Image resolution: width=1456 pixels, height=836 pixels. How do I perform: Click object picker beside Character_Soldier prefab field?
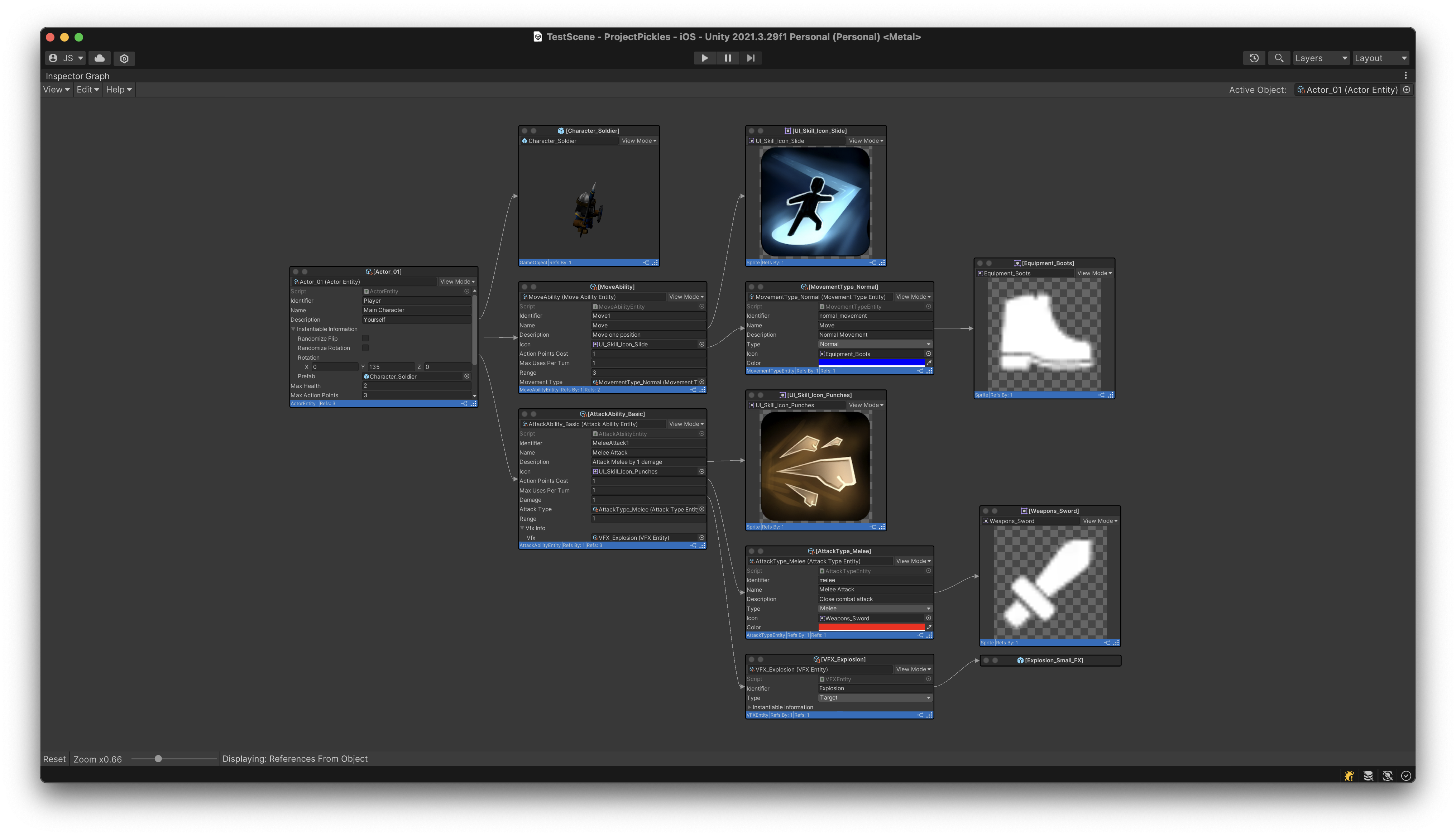(467, 377)
